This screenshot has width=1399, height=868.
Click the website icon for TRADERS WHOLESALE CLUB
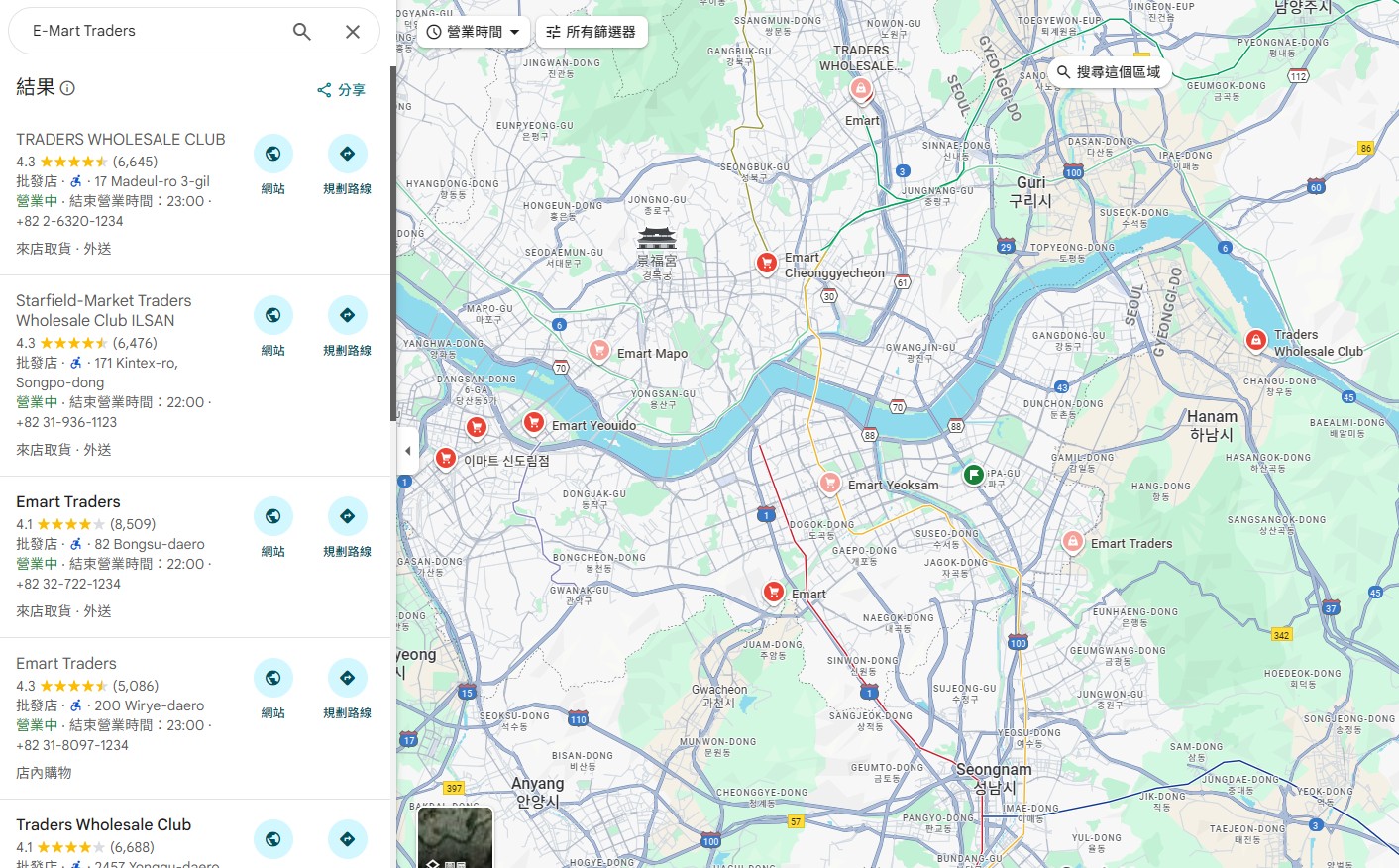pyautogui.click(x=273, y=154)
